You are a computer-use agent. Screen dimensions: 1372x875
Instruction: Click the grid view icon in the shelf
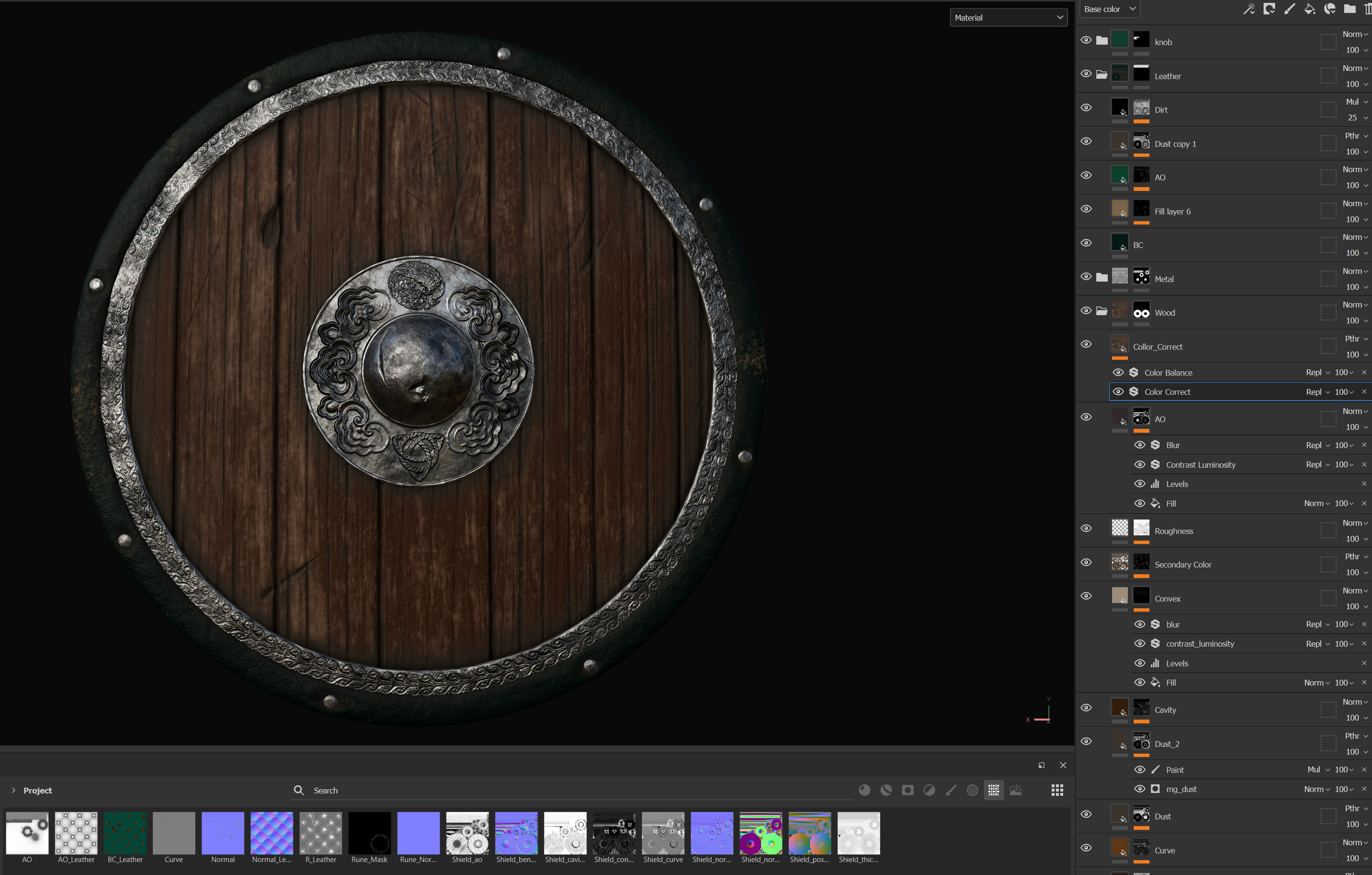point(1057,790)
